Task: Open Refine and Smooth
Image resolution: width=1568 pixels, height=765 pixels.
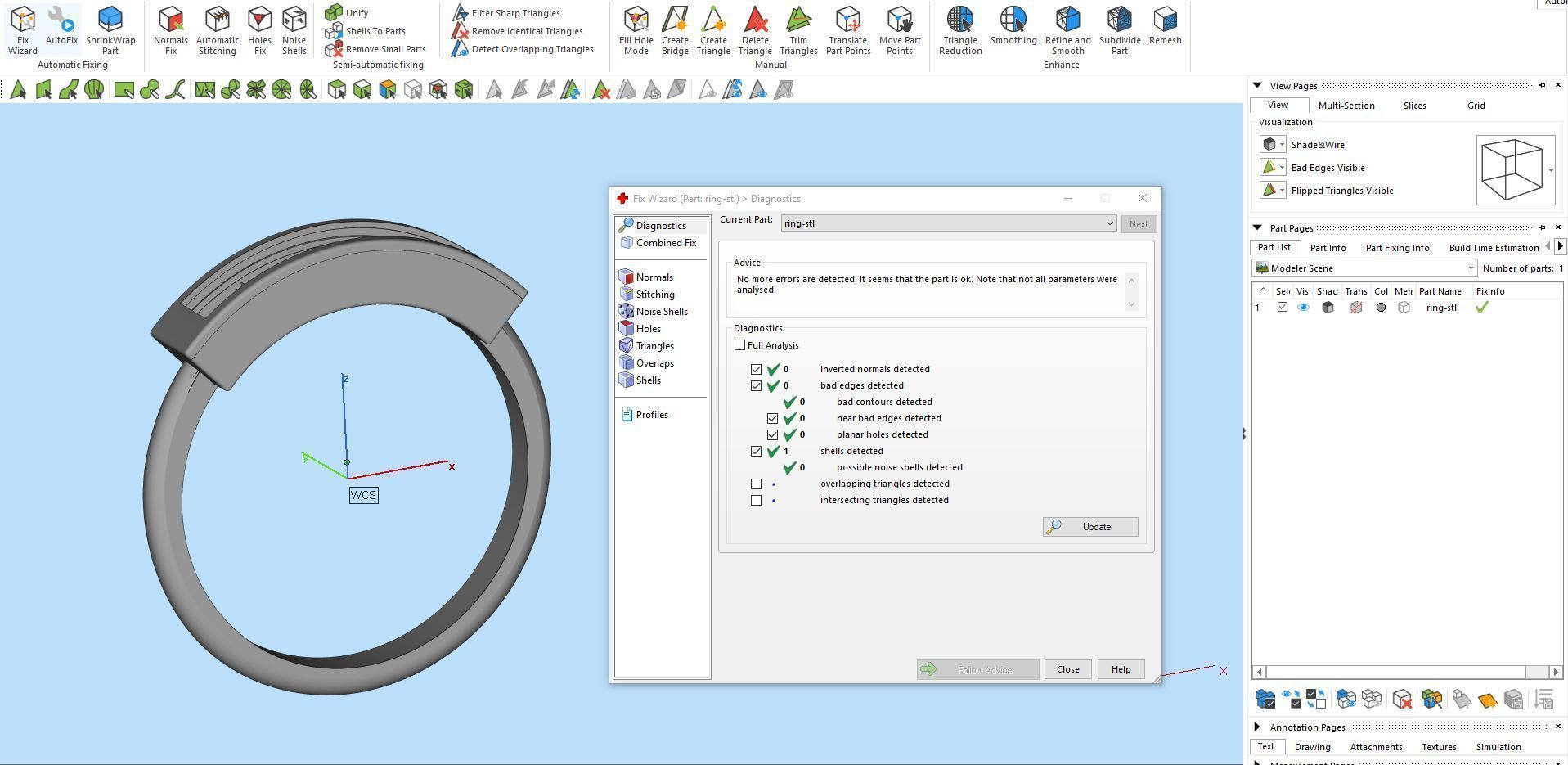Action: 1067,29
